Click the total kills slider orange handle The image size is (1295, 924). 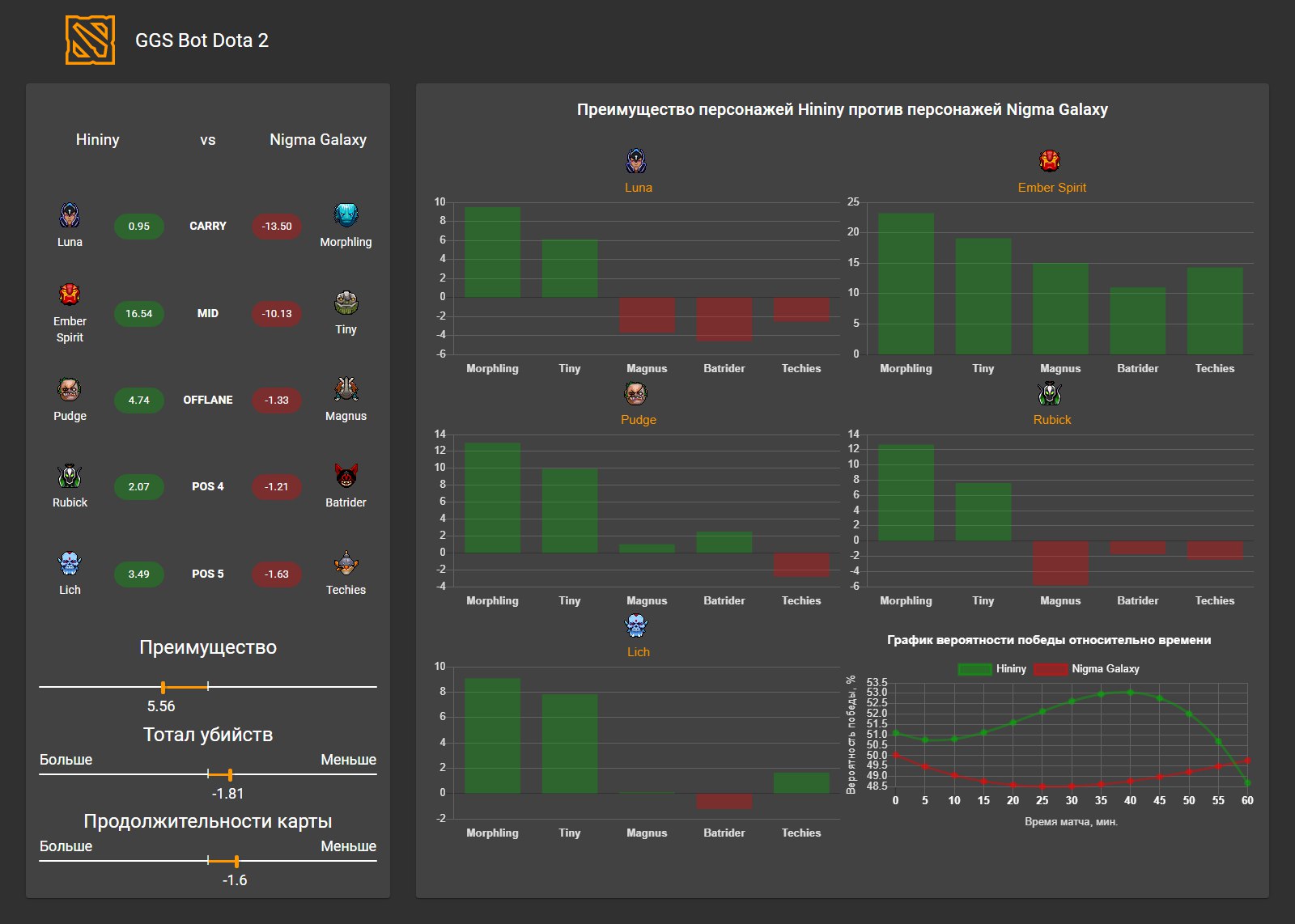[x=230, y=774]
